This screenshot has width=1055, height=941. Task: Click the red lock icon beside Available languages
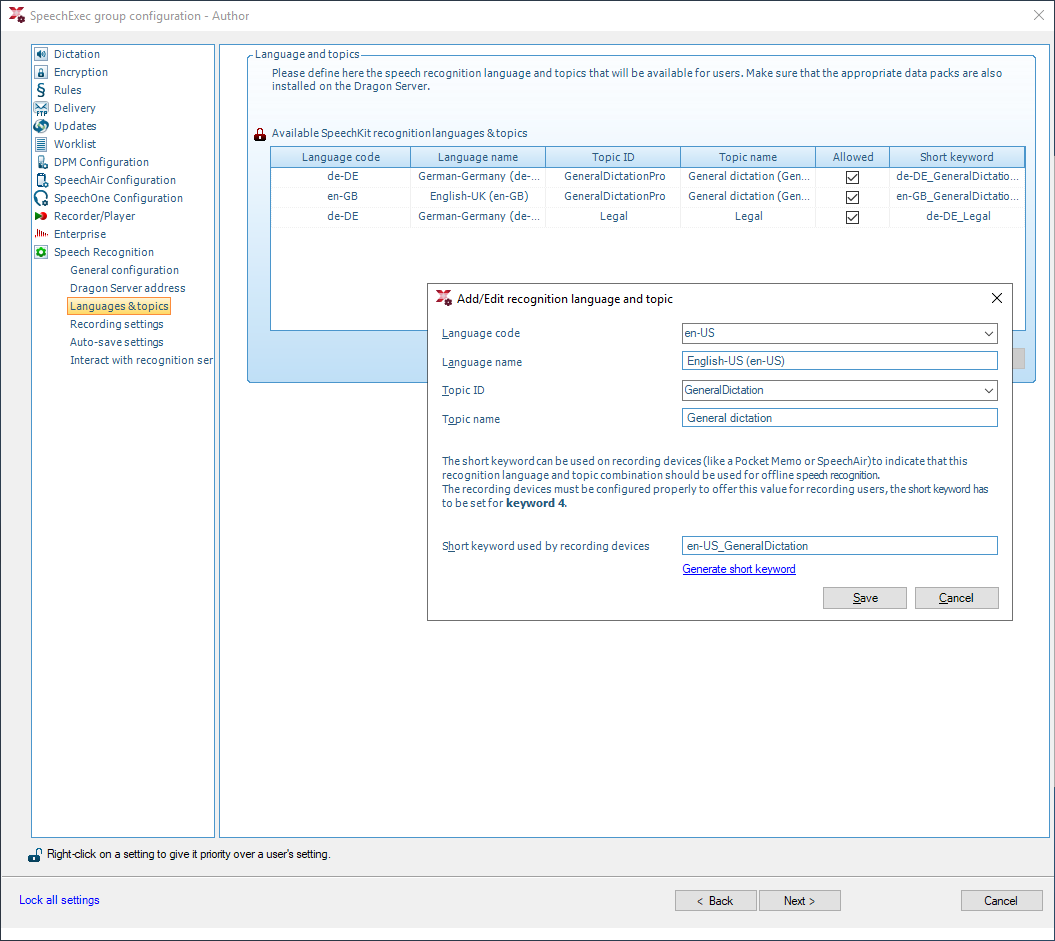(260, 134)
